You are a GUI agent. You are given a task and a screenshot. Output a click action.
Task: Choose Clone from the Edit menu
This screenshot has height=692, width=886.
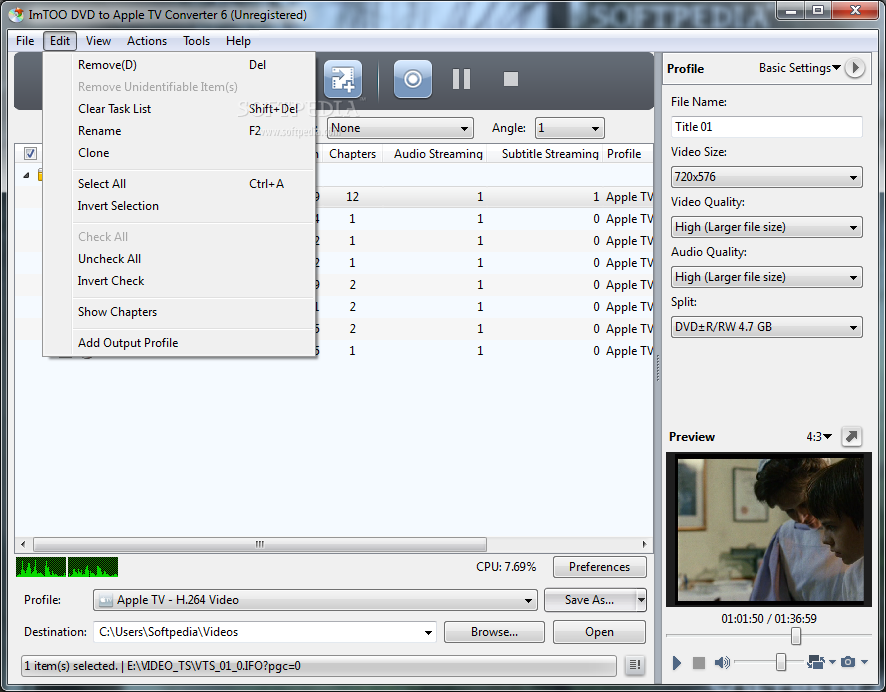pyautogui.click(x=179, y=153)
